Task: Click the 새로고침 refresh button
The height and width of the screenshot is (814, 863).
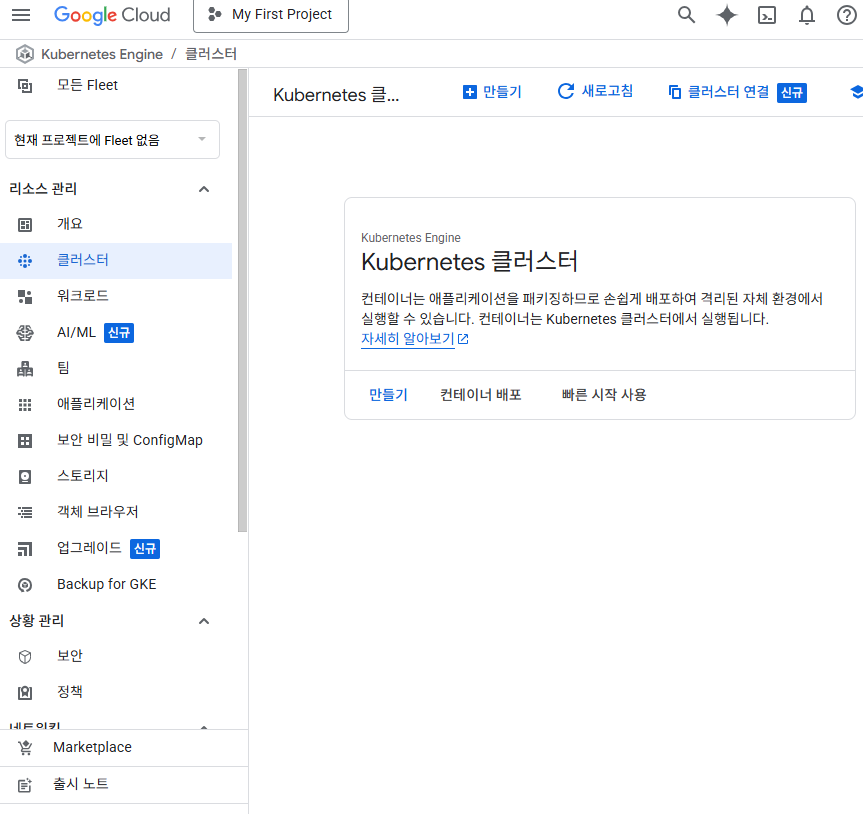Action: [x=596, y=91]
